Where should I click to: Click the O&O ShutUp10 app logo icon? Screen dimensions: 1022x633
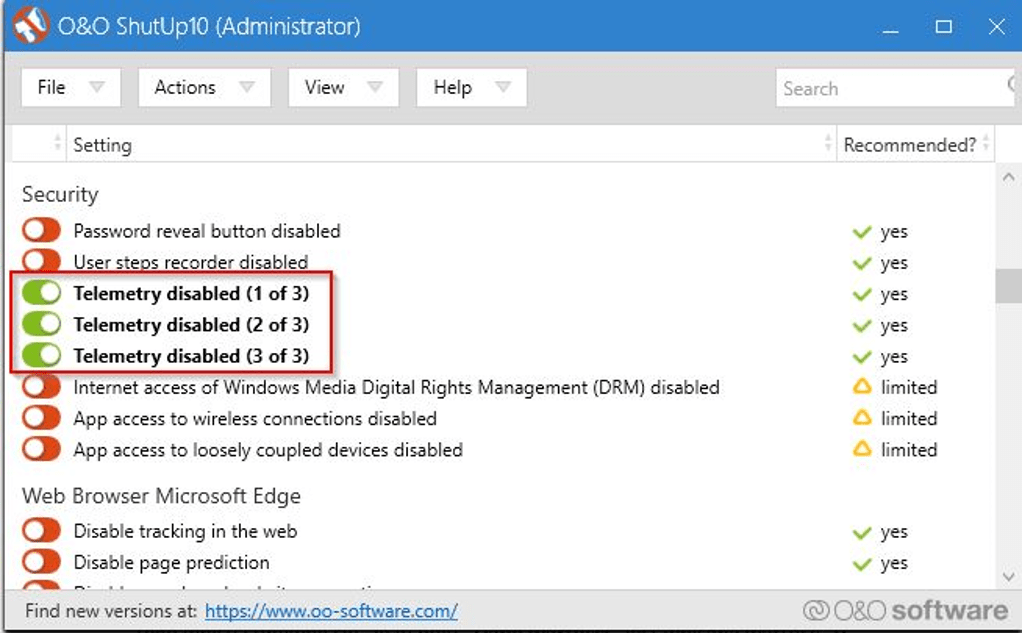click(31, 25)
